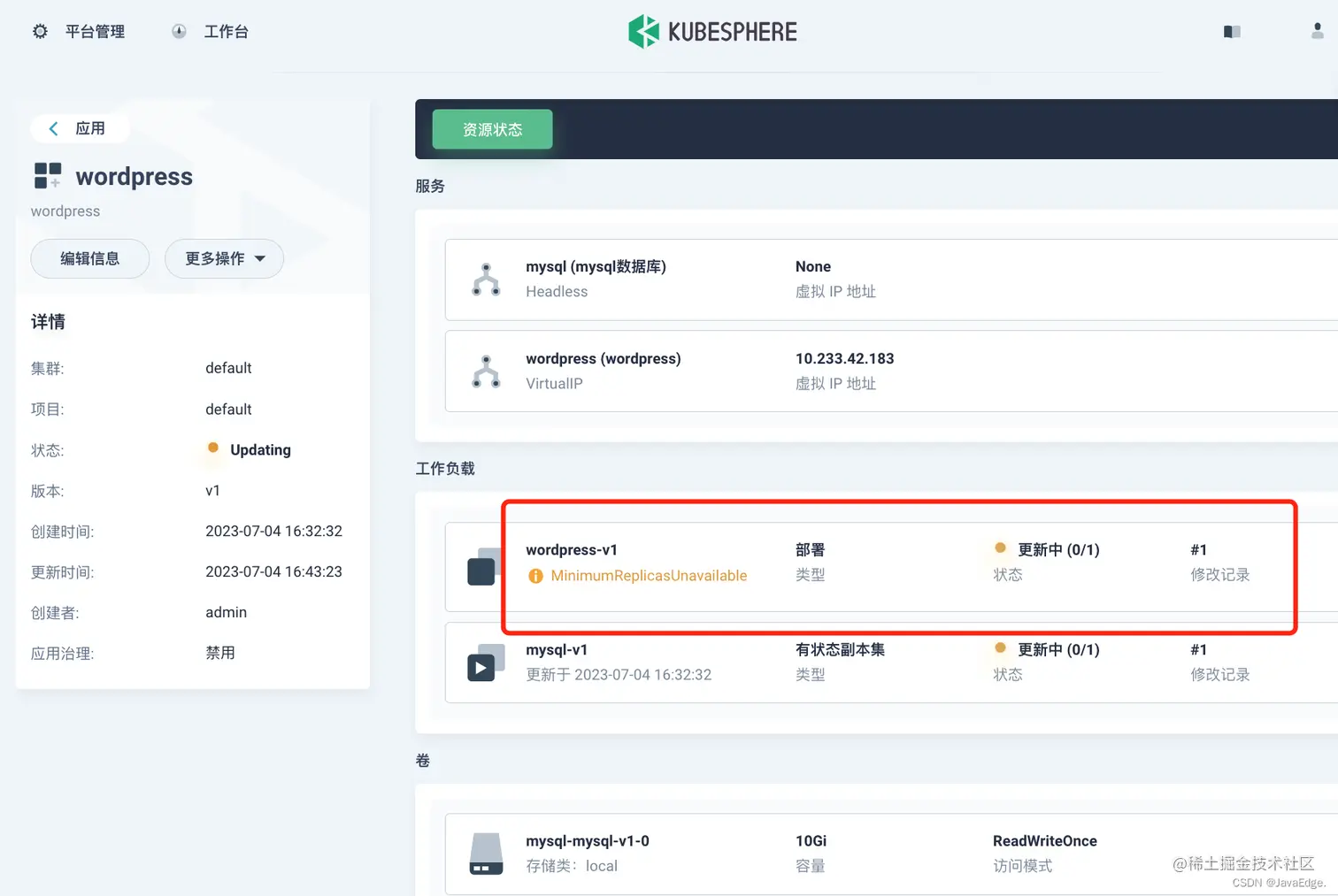Go back using the left chevron arrow

54,128
